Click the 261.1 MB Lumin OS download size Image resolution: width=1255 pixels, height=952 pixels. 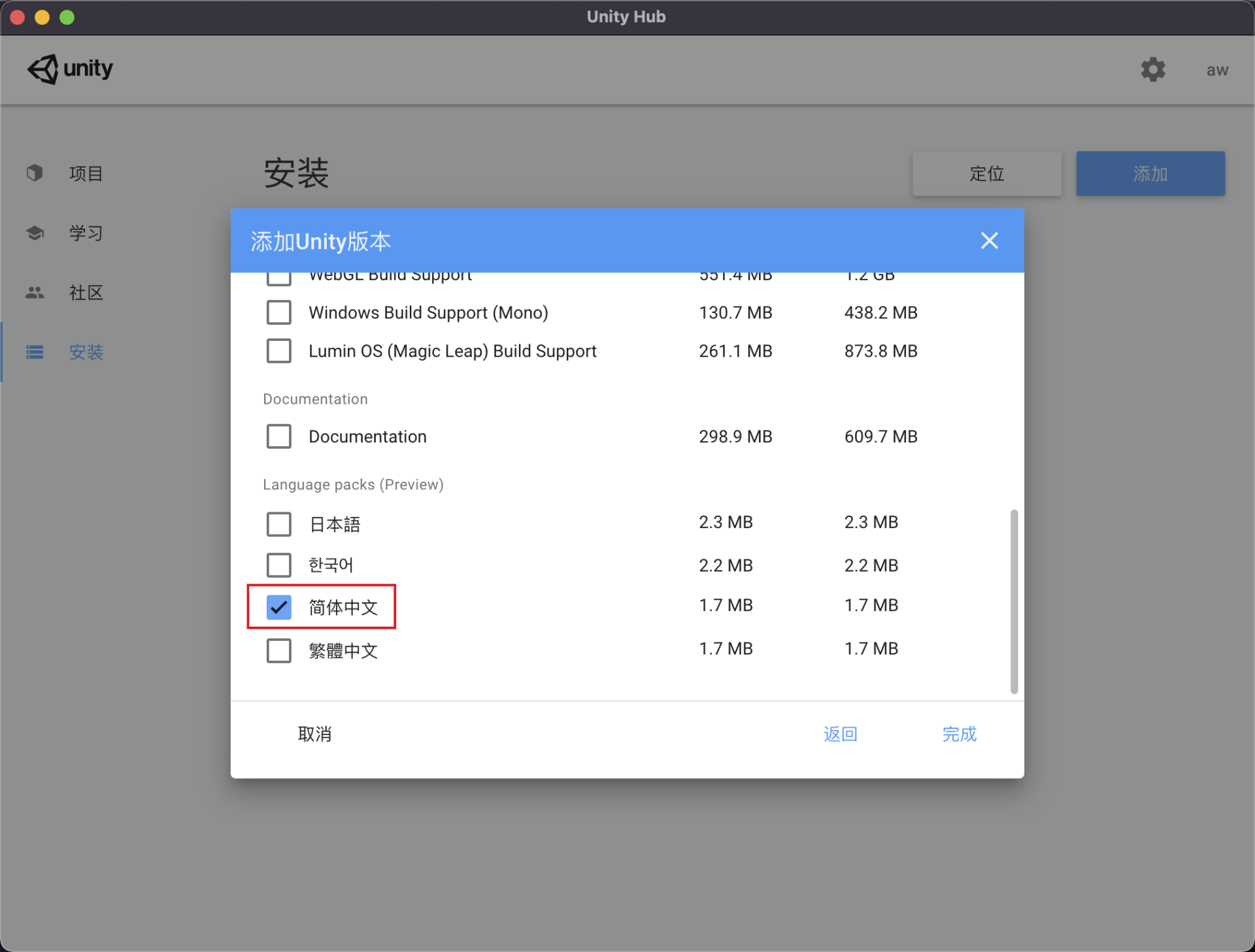[x=735, y=351]
